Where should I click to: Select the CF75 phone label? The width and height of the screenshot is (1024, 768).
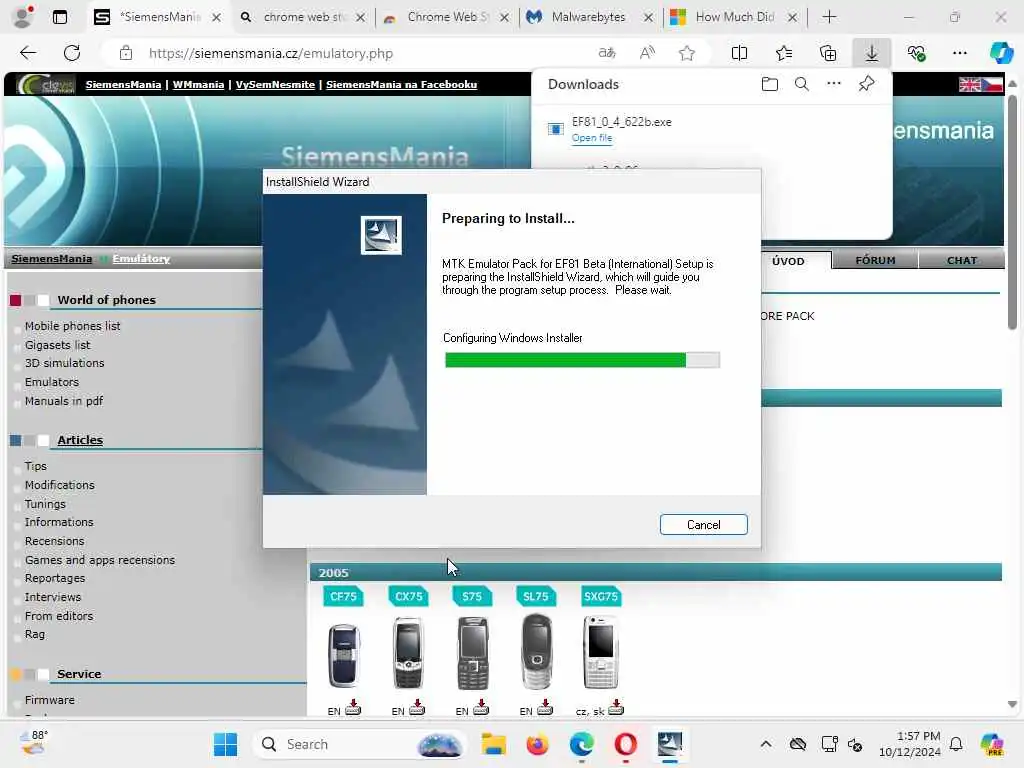pos(344,596)
